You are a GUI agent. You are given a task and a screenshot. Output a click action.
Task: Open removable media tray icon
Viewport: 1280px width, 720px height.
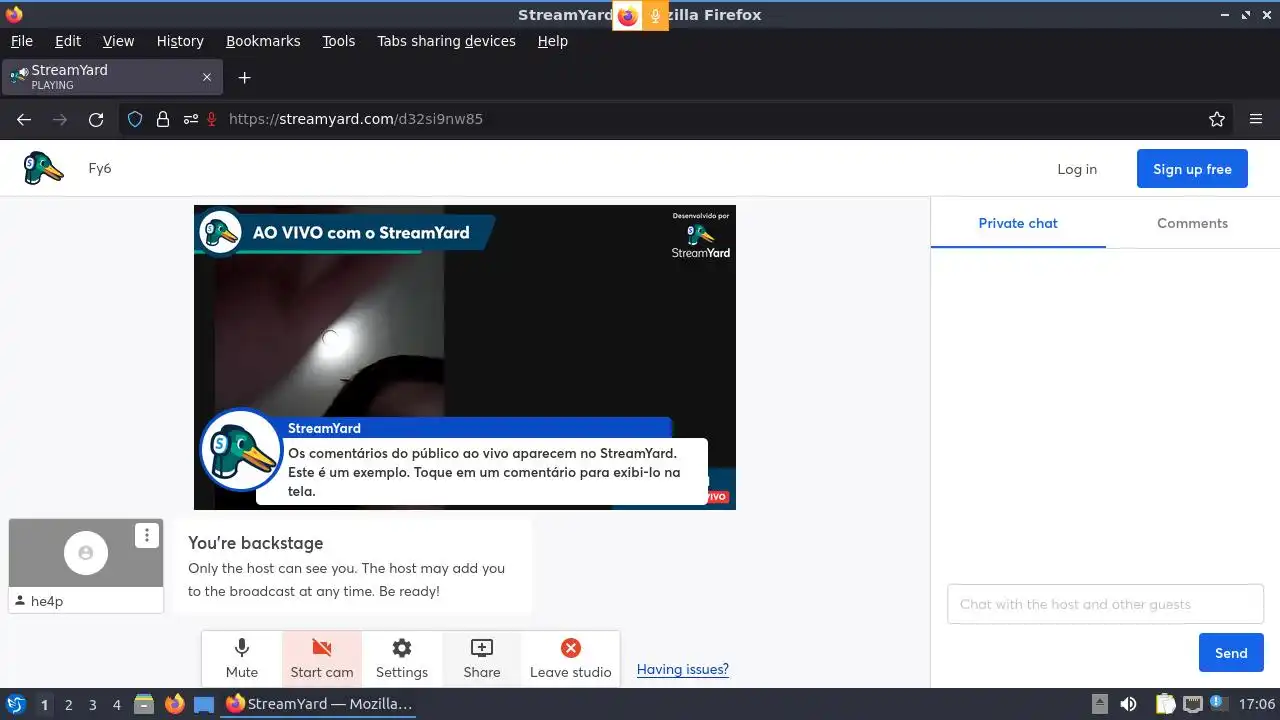point(1099,704)
